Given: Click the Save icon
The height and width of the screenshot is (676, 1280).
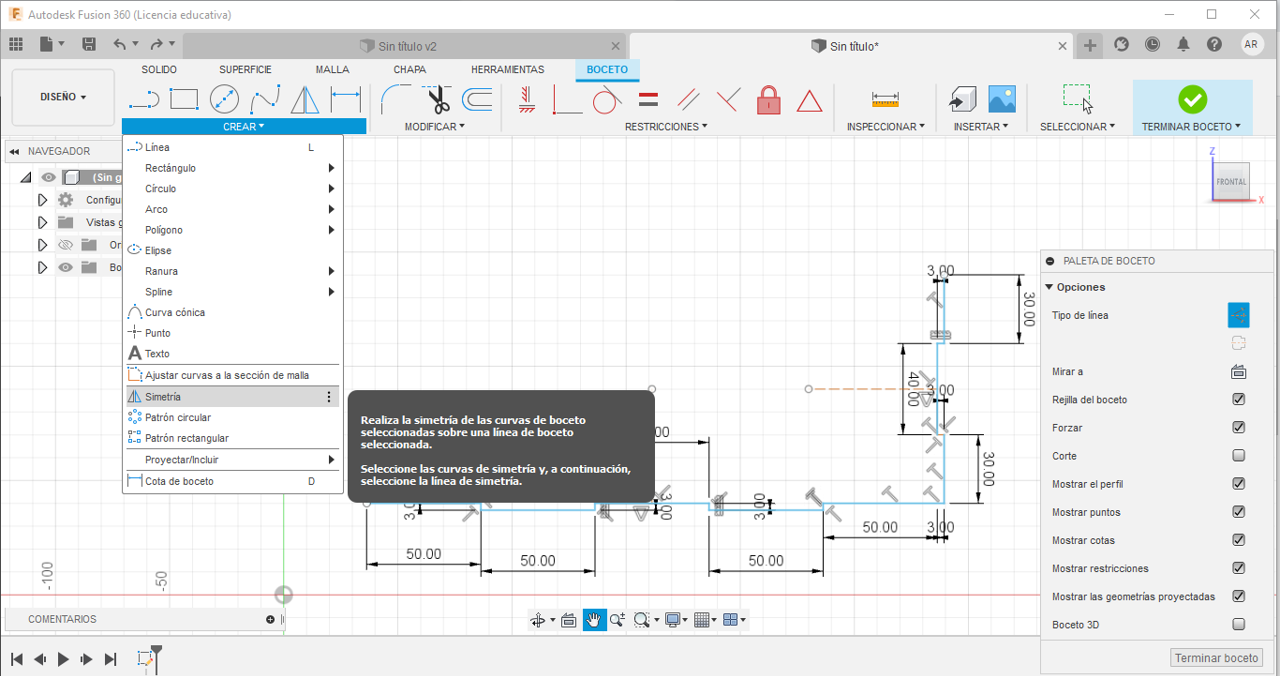Looking at the screenshot, I should (89, 44).
